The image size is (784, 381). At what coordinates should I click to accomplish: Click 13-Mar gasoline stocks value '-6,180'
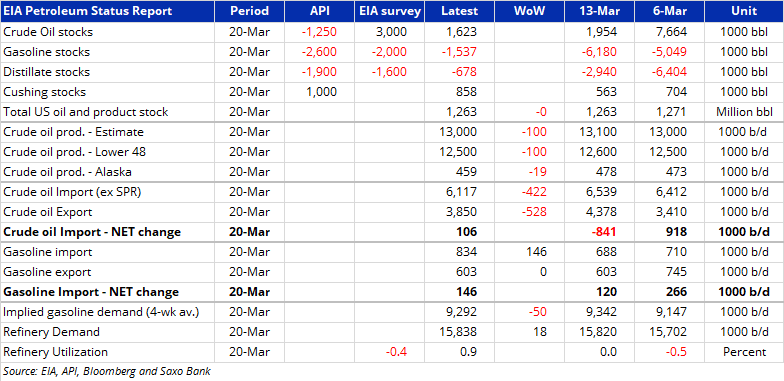[600, 52]
